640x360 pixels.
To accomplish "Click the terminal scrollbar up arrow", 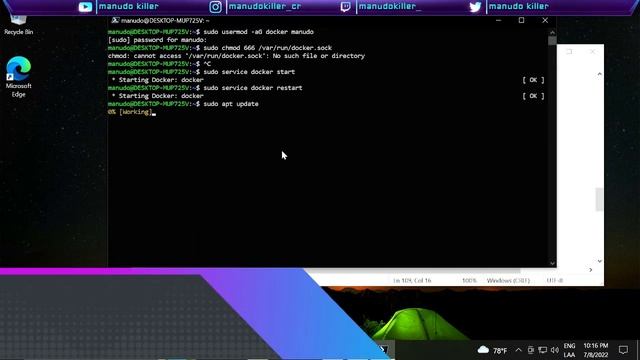I will (552, 32).
